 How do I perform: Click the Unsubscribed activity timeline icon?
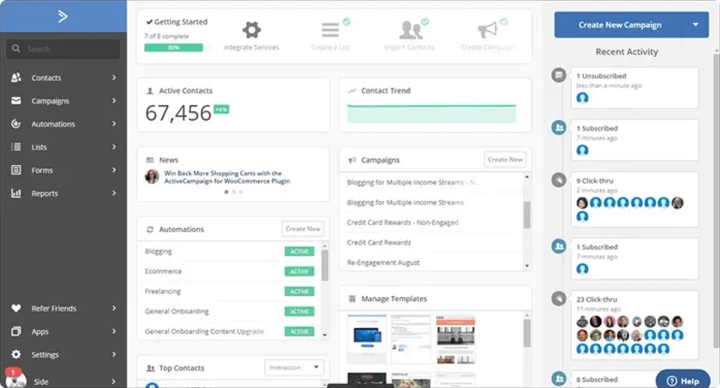(559, 75)
